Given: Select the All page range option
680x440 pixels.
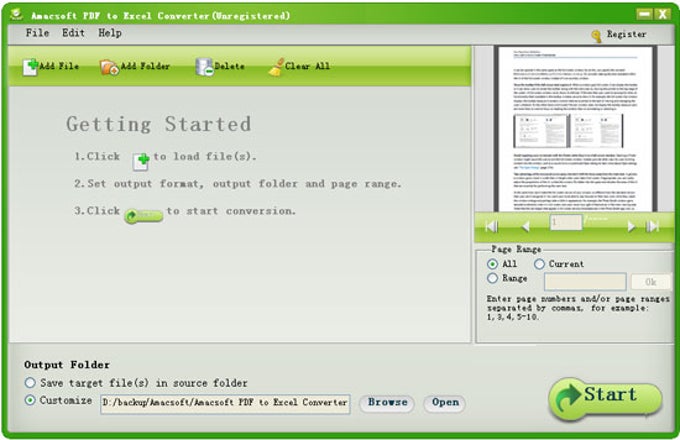Looking at the screenshot, I should click(x=492, y=264).
